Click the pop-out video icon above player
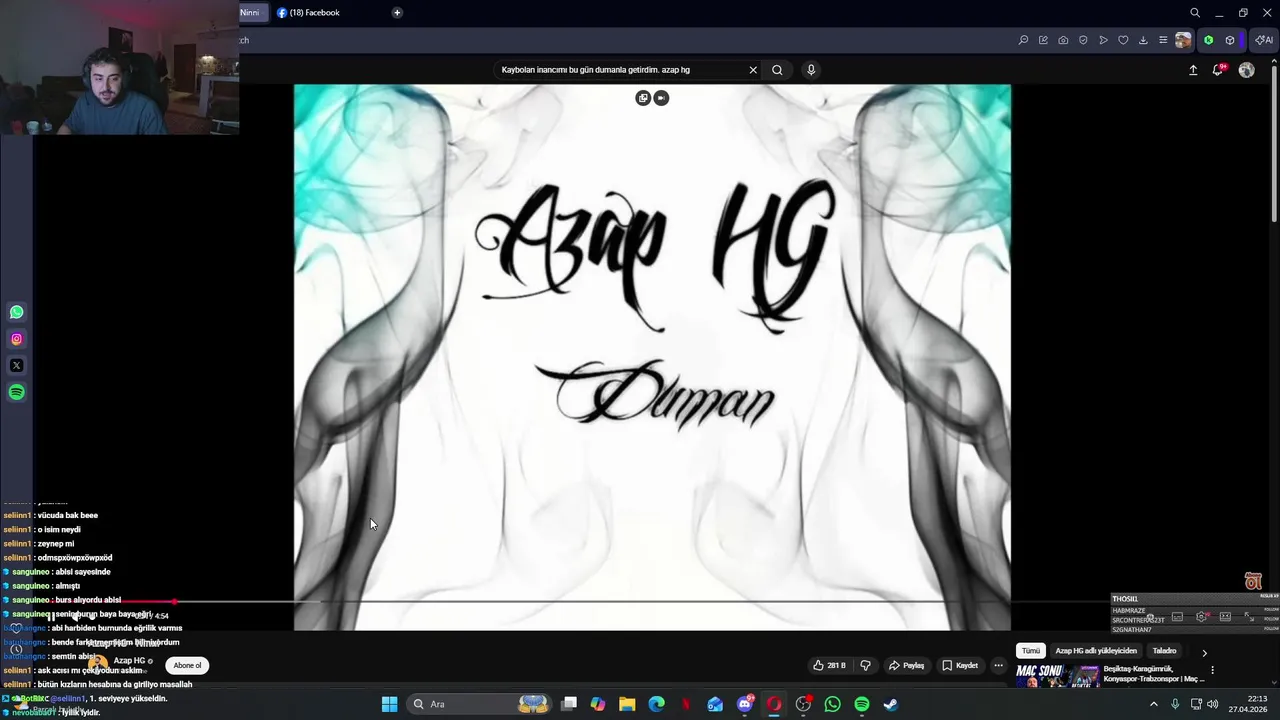Screen dimensions: 1280x720 [643, 98]
